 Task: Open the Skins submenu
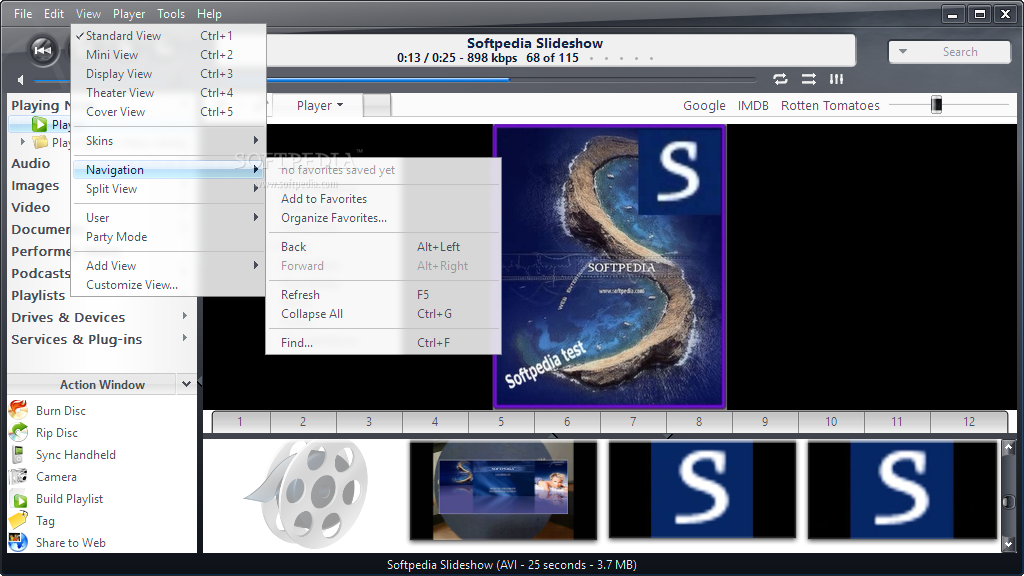(168, 140)
